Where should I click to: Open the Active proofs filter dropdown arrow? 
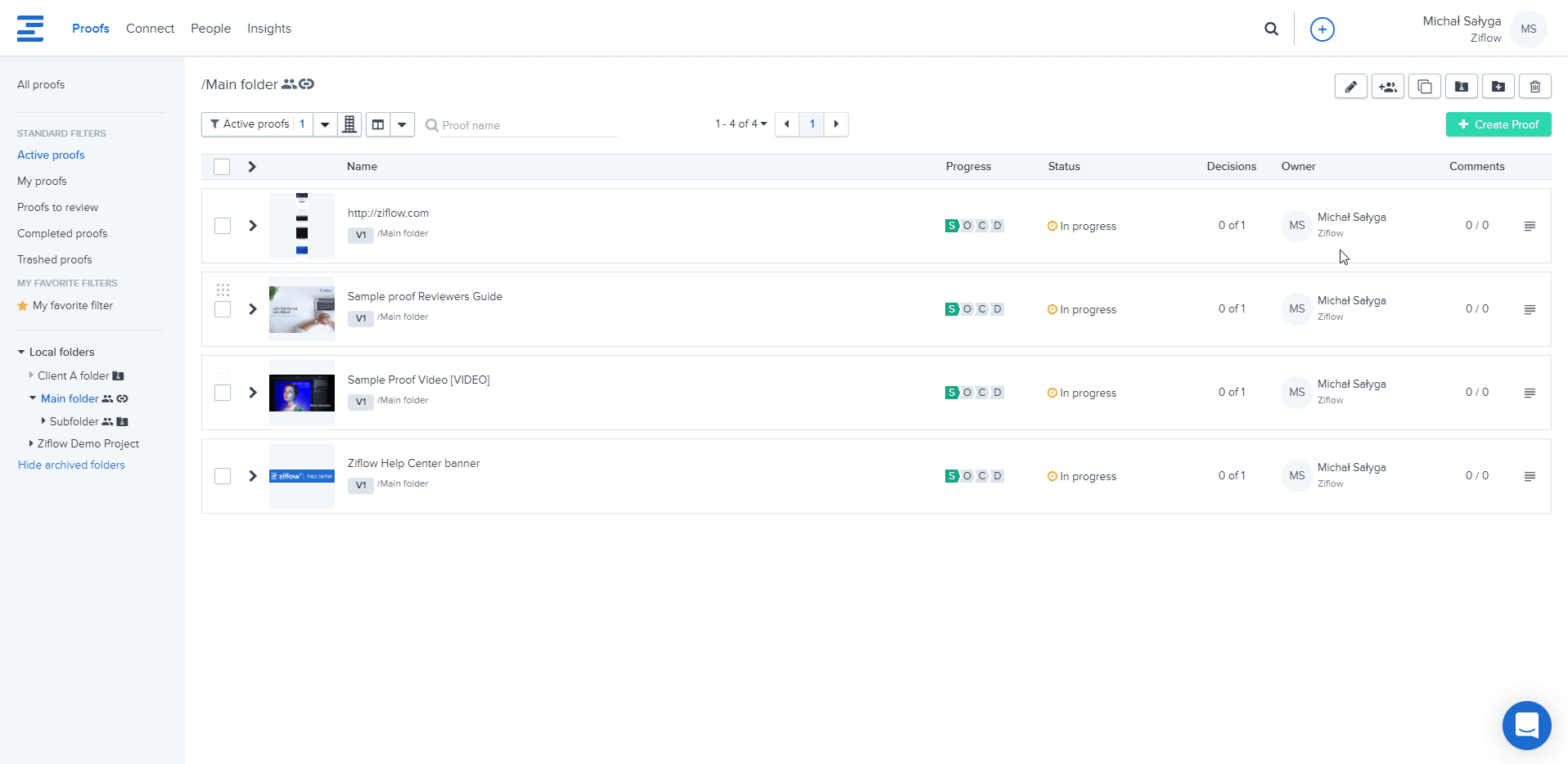325,124
